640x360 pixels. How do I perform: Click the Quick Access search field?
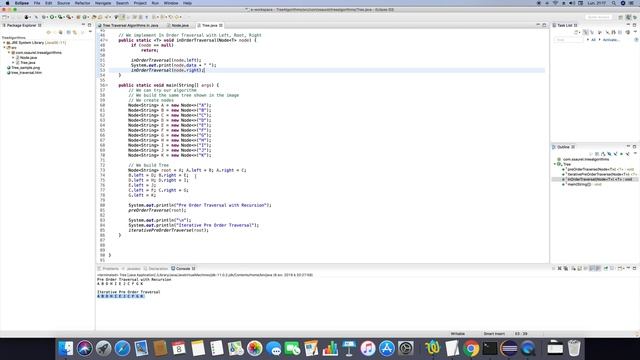click(x=599, y=17)
